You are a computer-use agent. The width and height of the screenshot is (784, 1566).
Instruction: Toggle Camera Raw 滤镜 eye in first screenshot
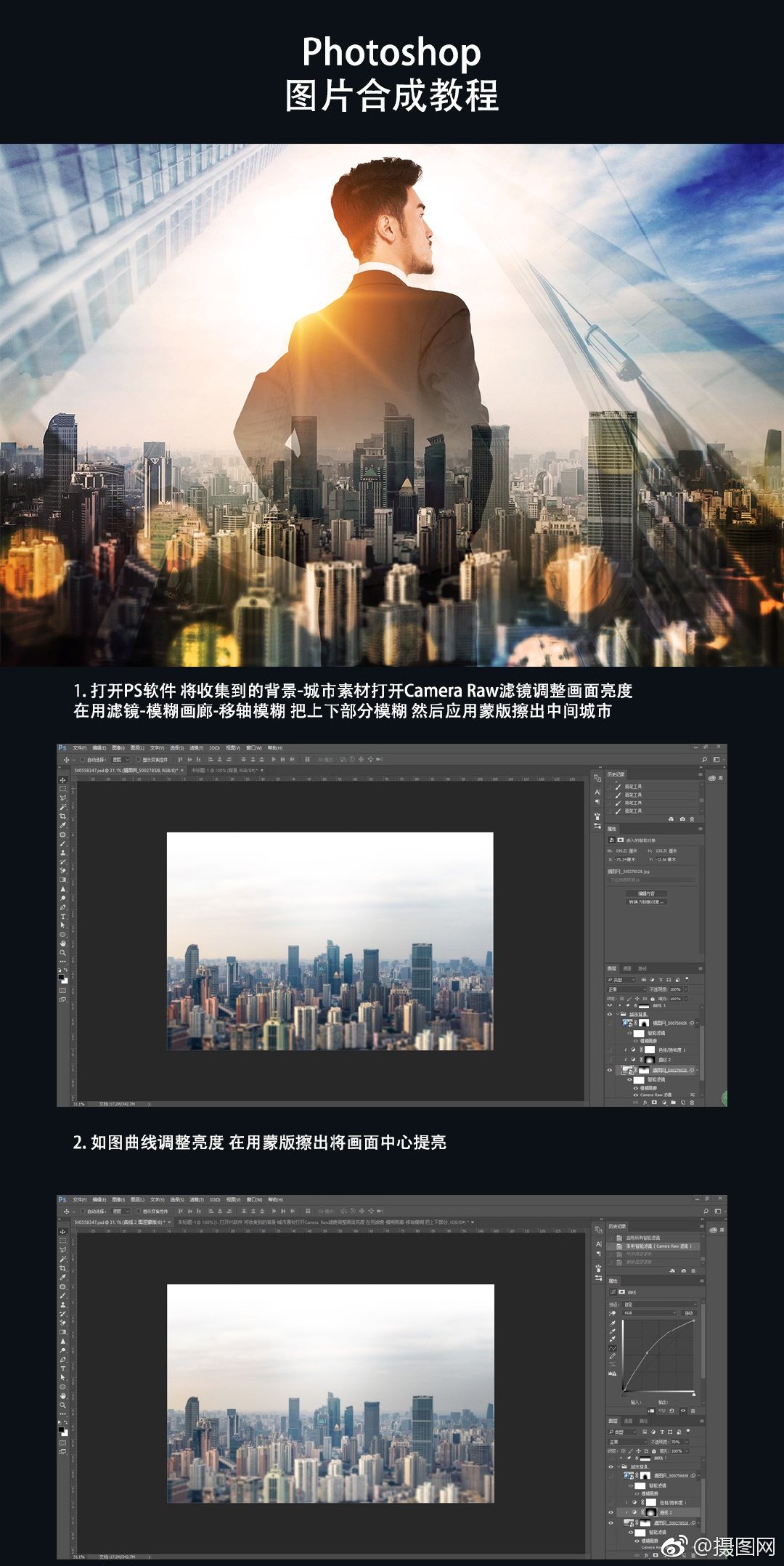pos(636,1095)
